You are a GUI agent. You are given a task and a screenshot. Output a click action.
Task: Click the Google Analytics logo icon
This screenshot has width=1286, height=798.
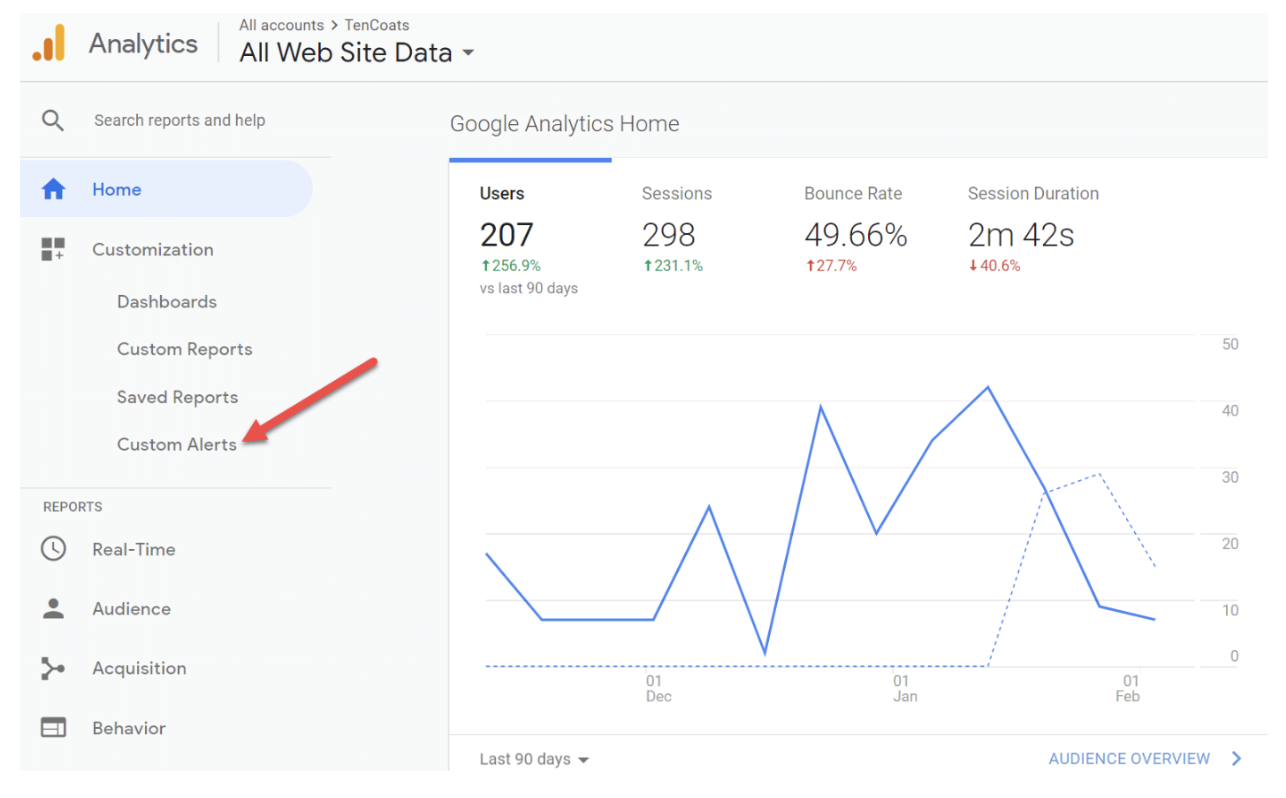pos(49,43)
